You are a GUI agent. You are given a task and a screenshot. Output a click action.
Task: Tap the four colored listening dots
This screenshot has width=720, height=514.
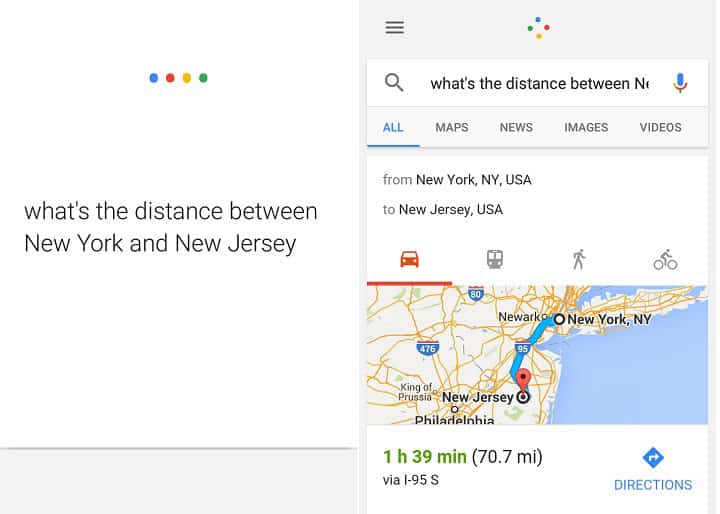179,78
